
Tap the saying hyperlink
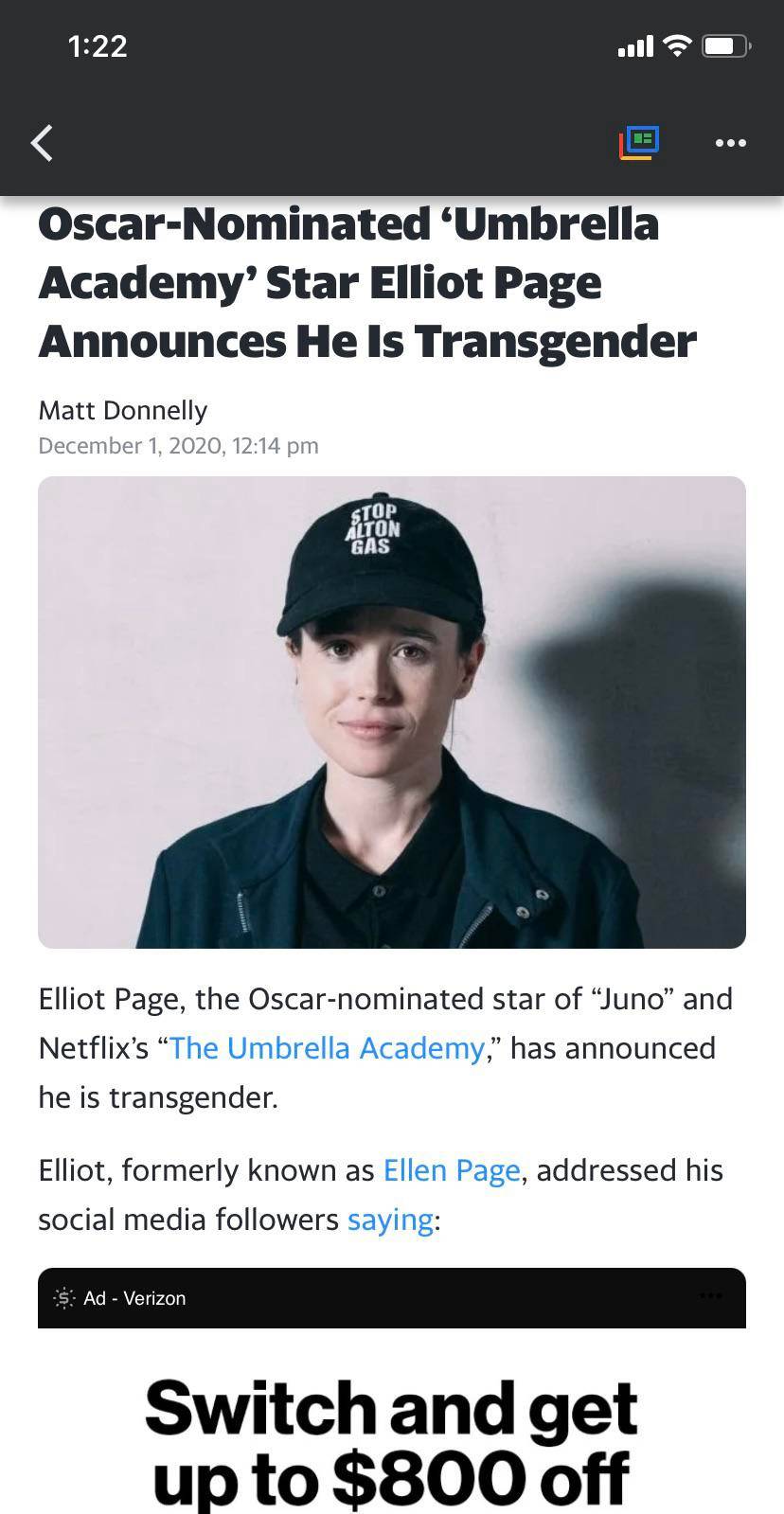[x=389, y=1220]
